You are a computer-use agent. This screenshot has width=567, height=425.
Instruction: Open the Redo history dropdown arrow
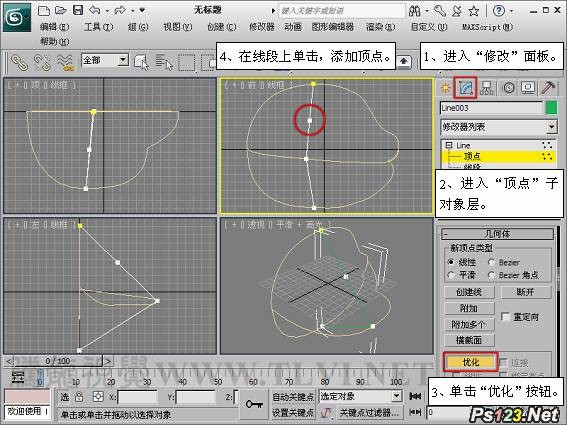point(132,11)
